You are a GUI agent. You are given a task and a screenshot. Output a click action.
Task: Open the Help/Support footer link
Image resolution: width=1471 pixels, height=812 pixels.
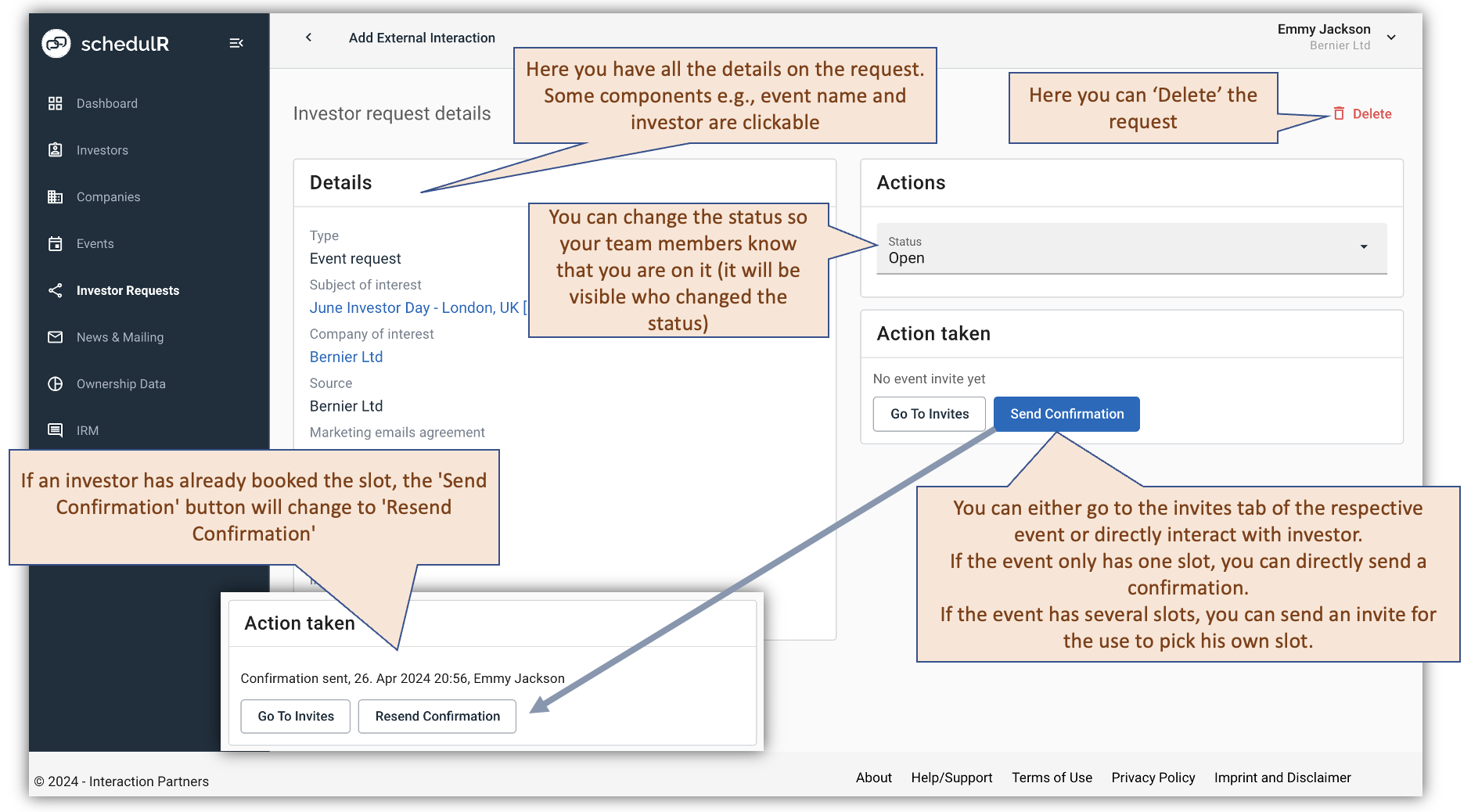[951, 778]
